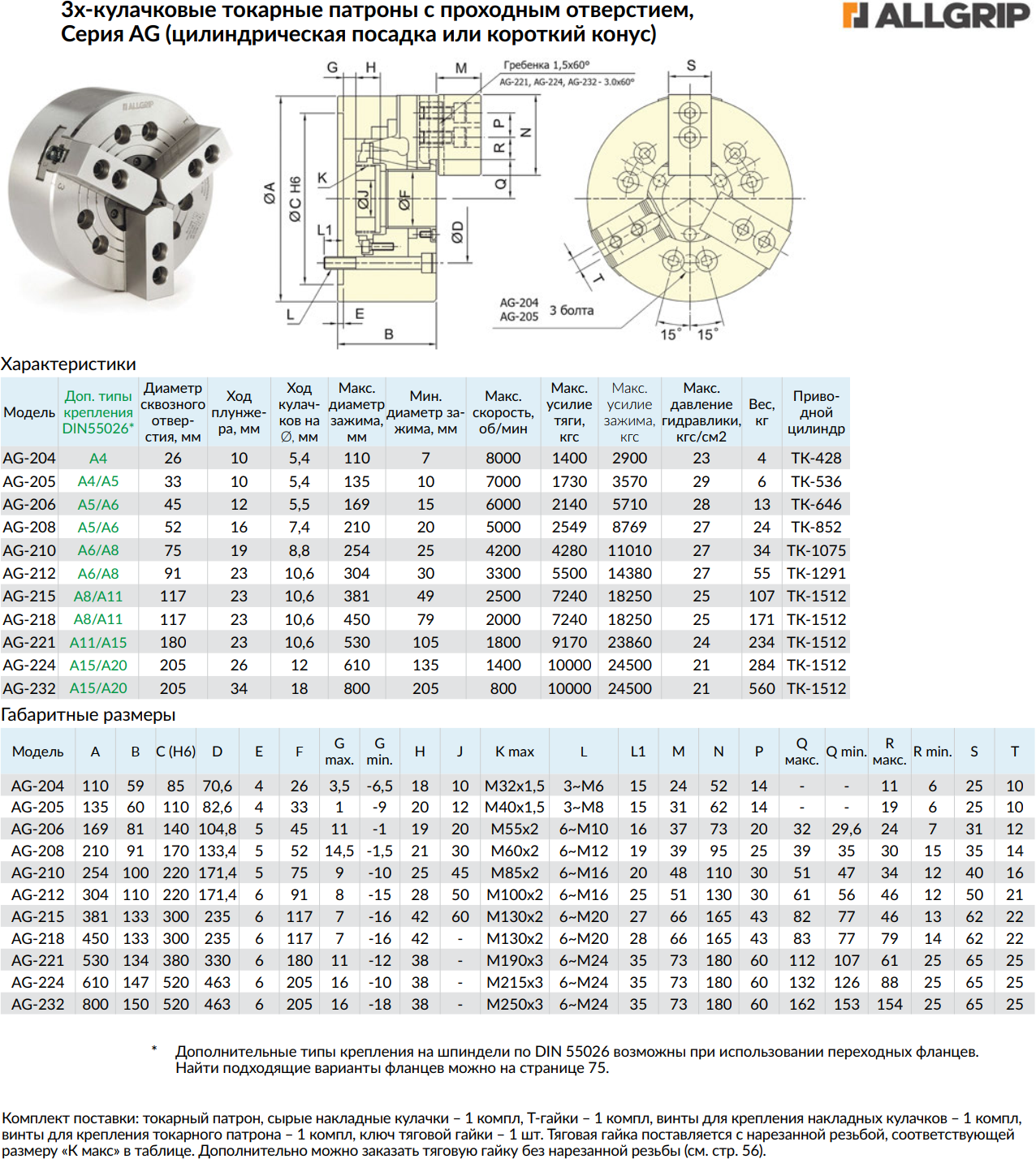
Task: Click the Макс. усилие зажима column header
Action: tap(629, 412)
